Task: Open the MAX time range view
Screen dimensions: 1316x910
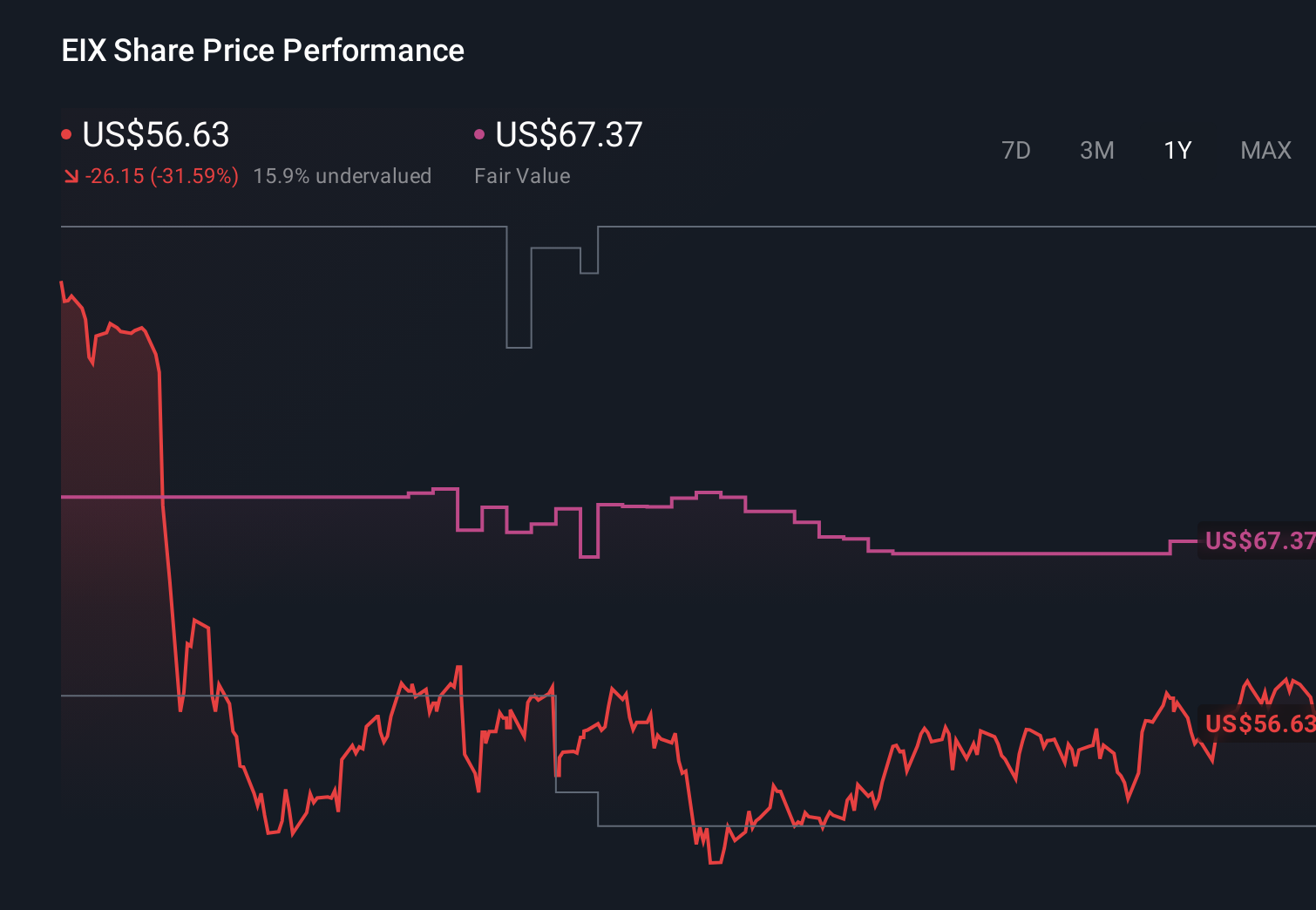Action: 1265,150
